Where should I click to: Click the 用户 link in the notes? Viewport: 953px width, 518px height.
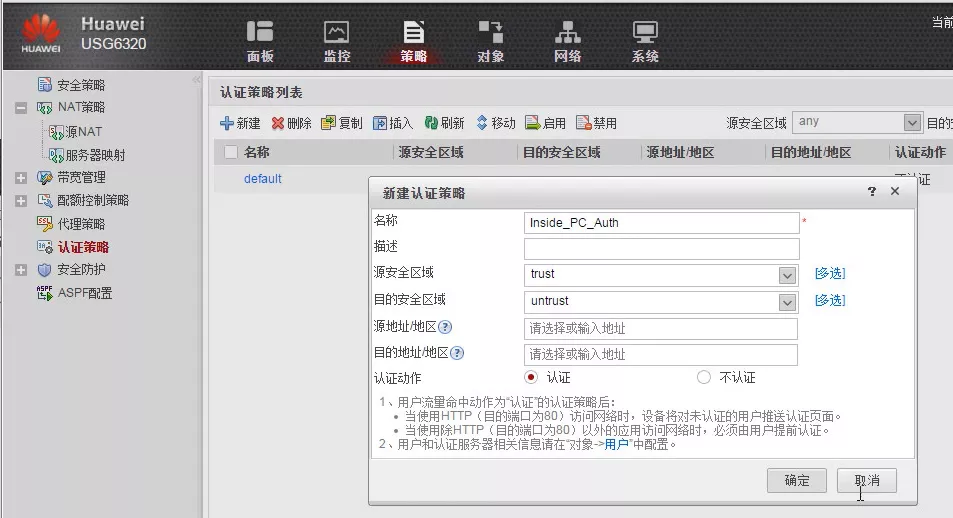(x=617, y=444)
